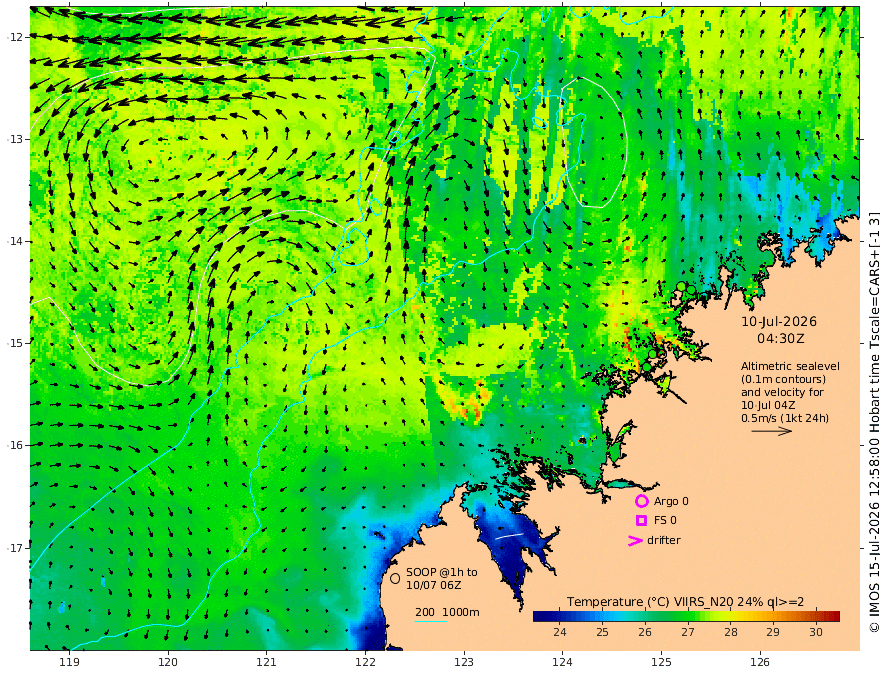This screenshot has height=680, width=880.
Task: Click the 'Argo 0' legend label
Action: pyautogui.click(x=671, y=501)
